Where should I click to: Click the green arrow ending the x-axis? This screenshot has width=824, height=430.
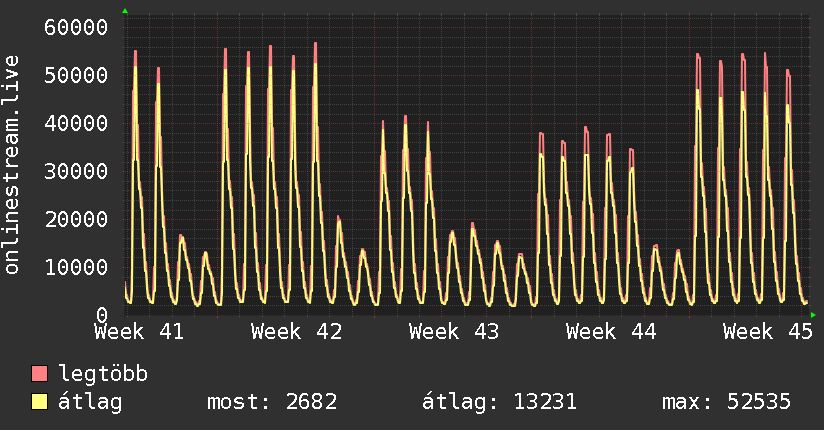point(813,315)
